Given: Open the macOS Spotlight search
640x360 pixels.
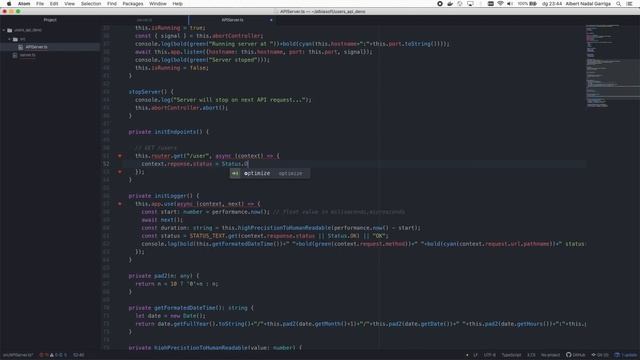Looking at the screenshot, I should [619, 4].
